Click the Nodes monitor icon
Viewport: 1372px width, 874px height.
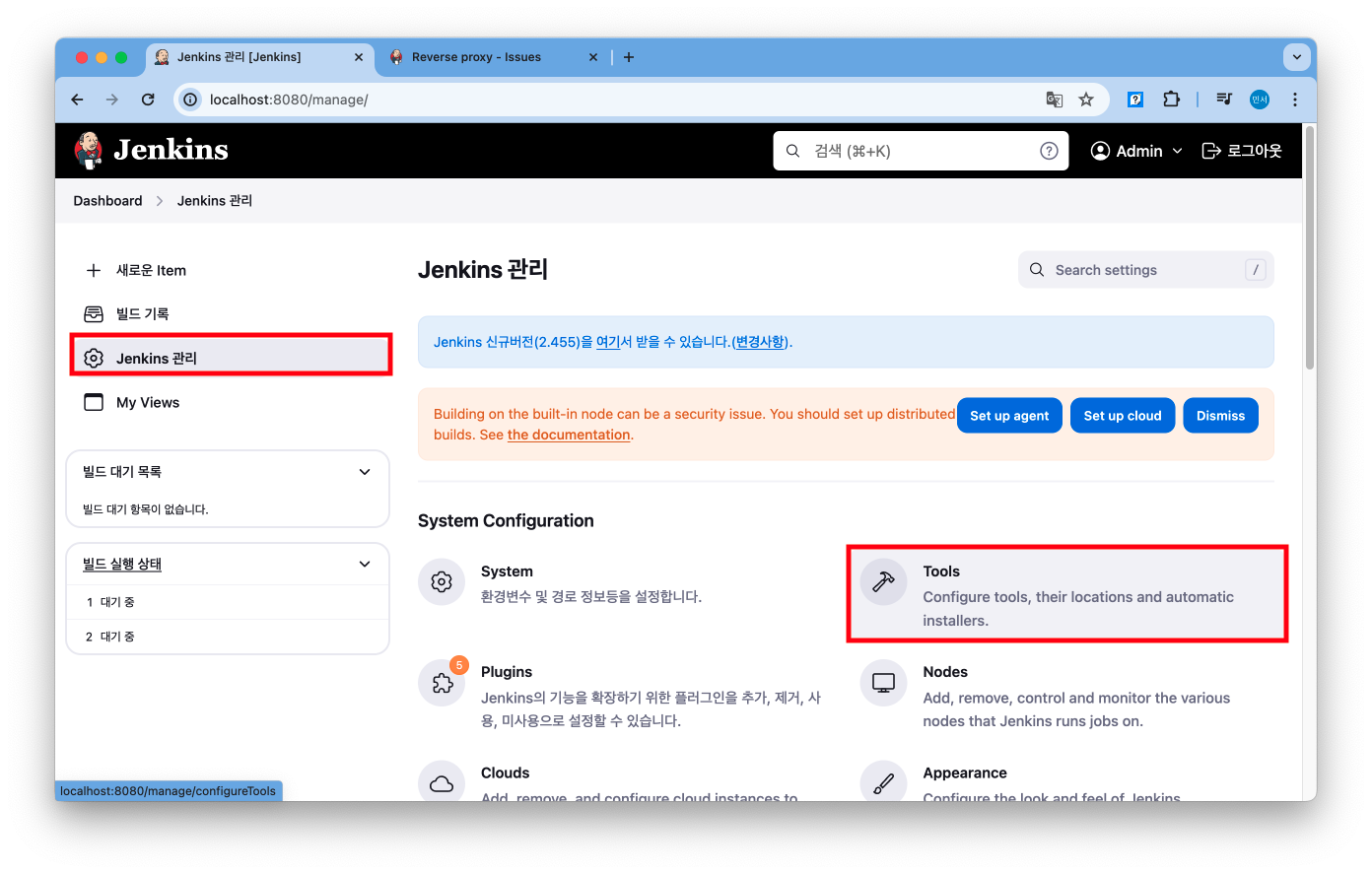click(883, 683)
